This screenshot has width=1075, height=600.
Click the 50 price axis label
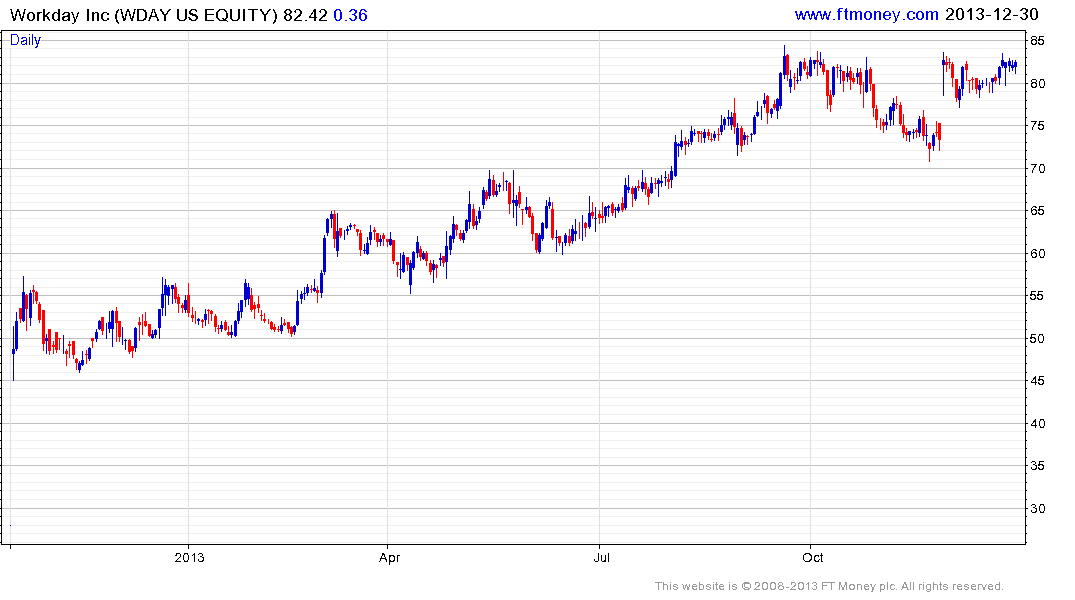pyautogui.click(x=1037, y=339)
